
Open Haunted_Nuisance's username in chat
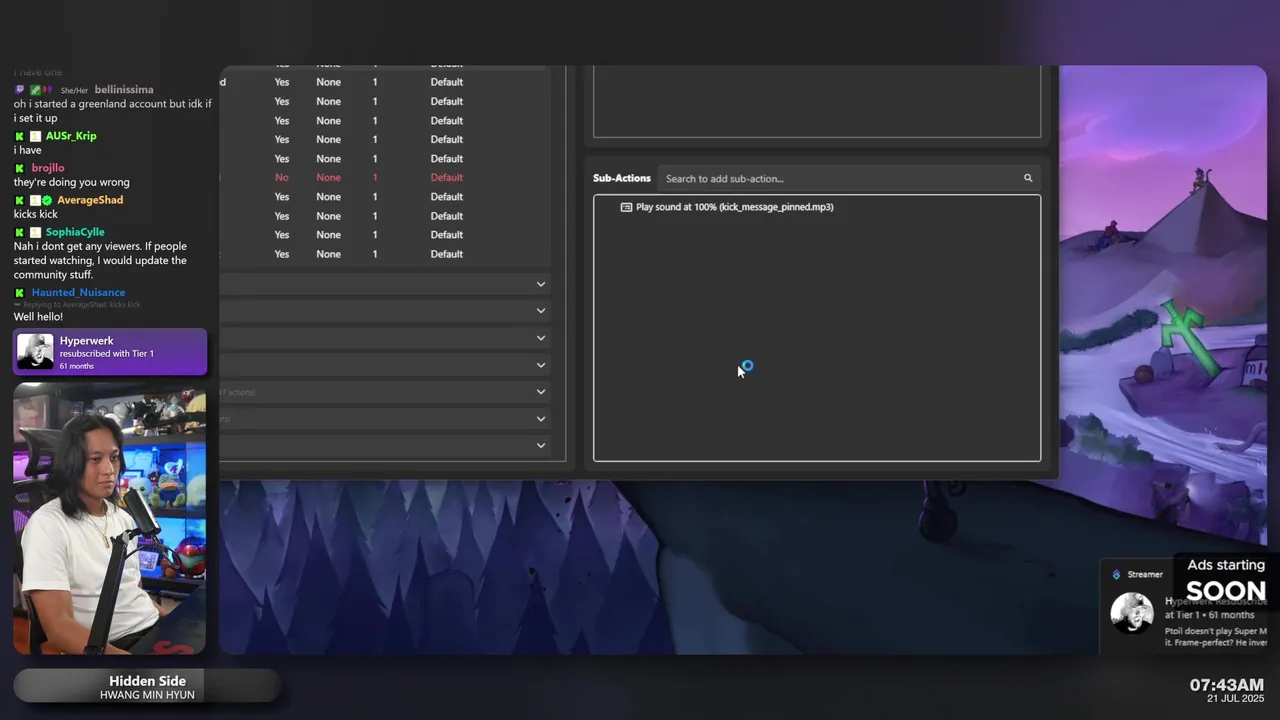[x=78, y=293]
